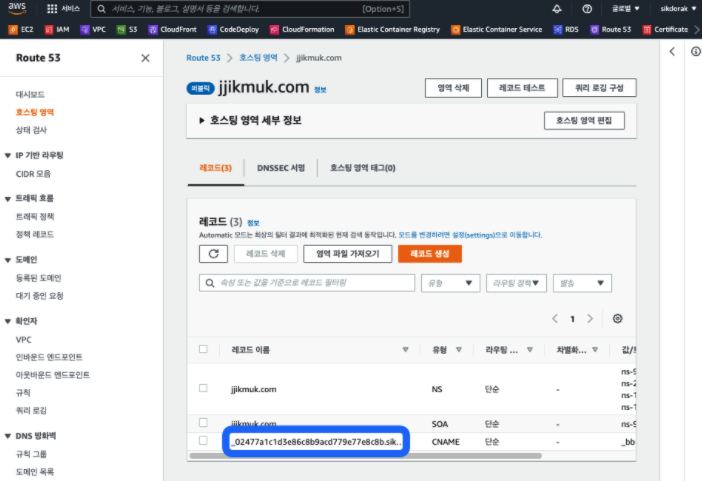Click the 호스팅 영역 편집 button
Image resolution: width=702 pixels, height=481 pixels.
584,120
